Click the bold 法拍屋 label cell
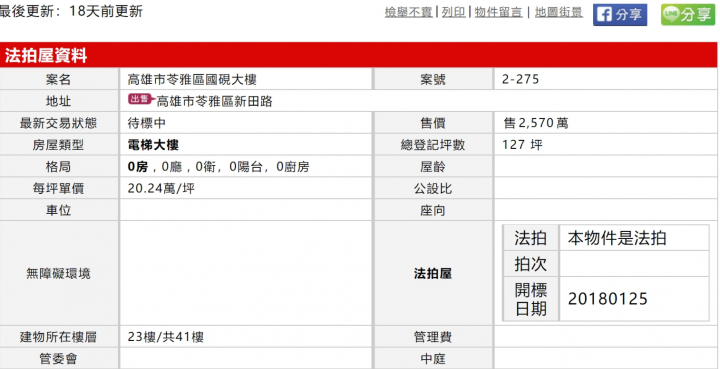 [x=433, y=274]
